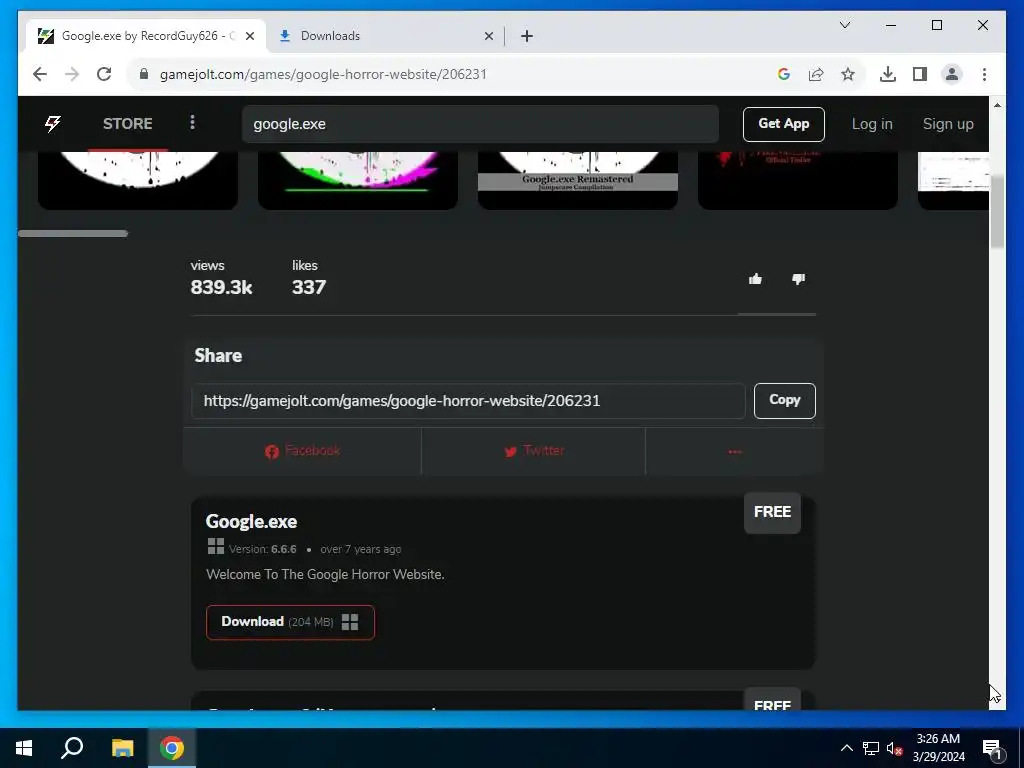Open more share options ellipsis
Image resolution: width=1024 pixels, height=768 pixels.
pyautogui.click(x=735, y=451)
